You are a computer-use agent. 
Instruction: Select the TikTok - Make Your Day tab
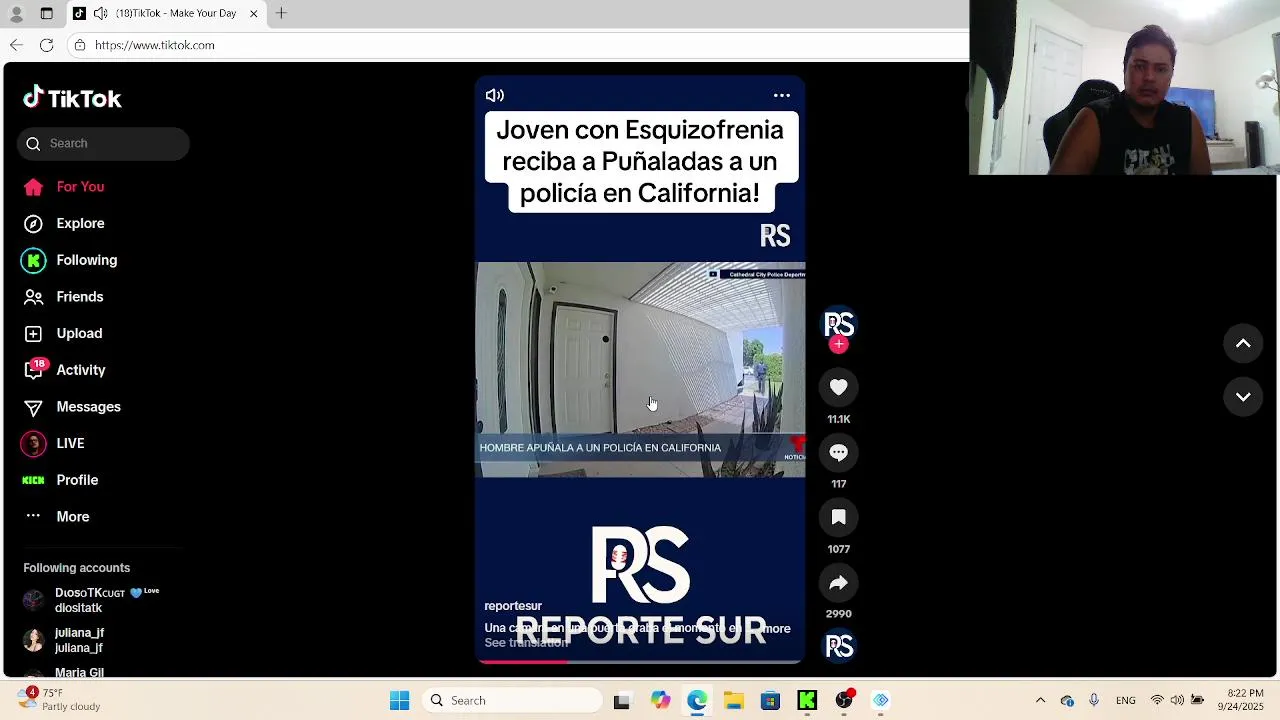click(168, 13)
